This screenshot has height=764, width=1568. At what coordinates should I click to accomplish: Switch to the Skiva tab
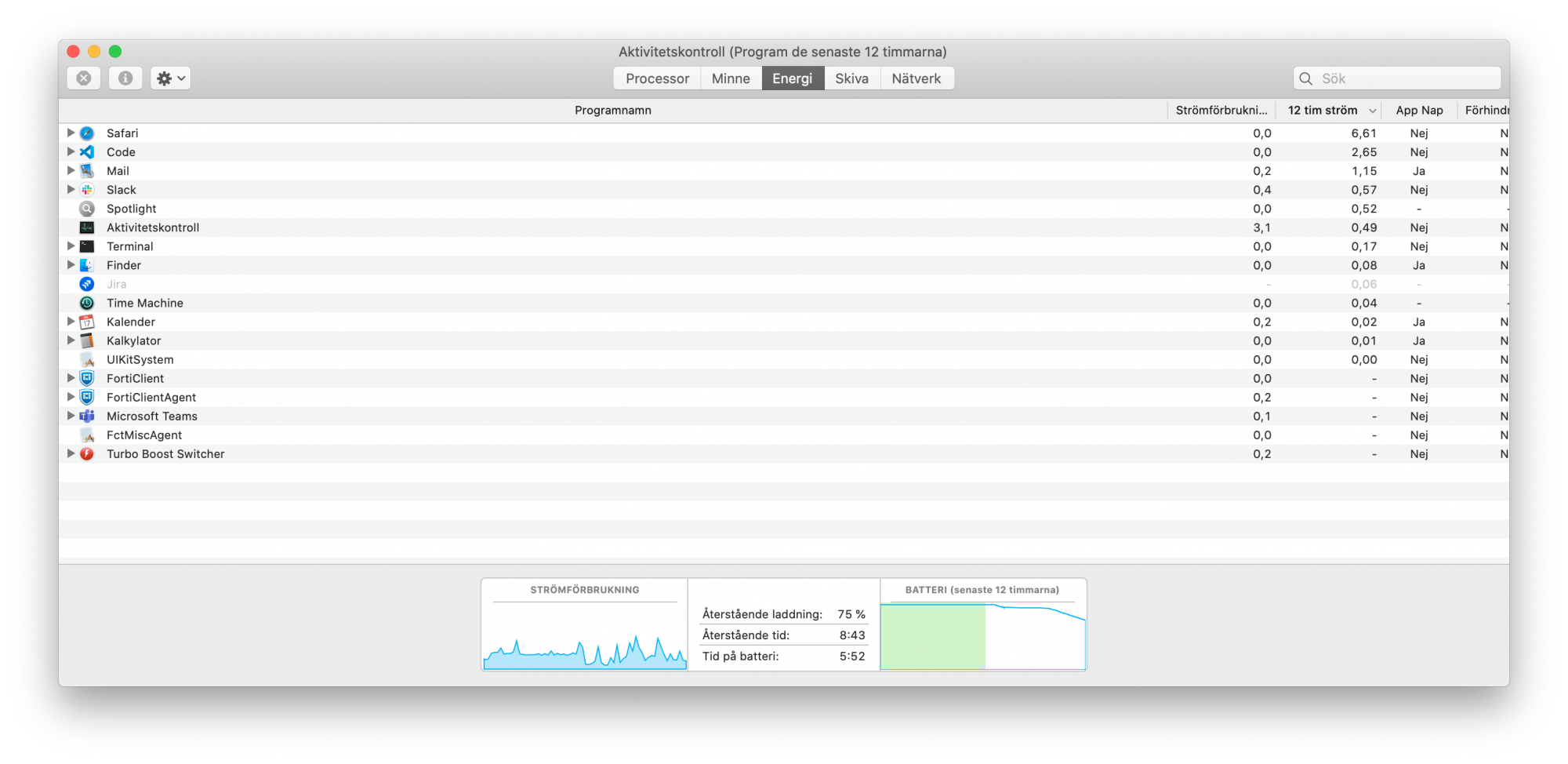[x=852, y=78]
